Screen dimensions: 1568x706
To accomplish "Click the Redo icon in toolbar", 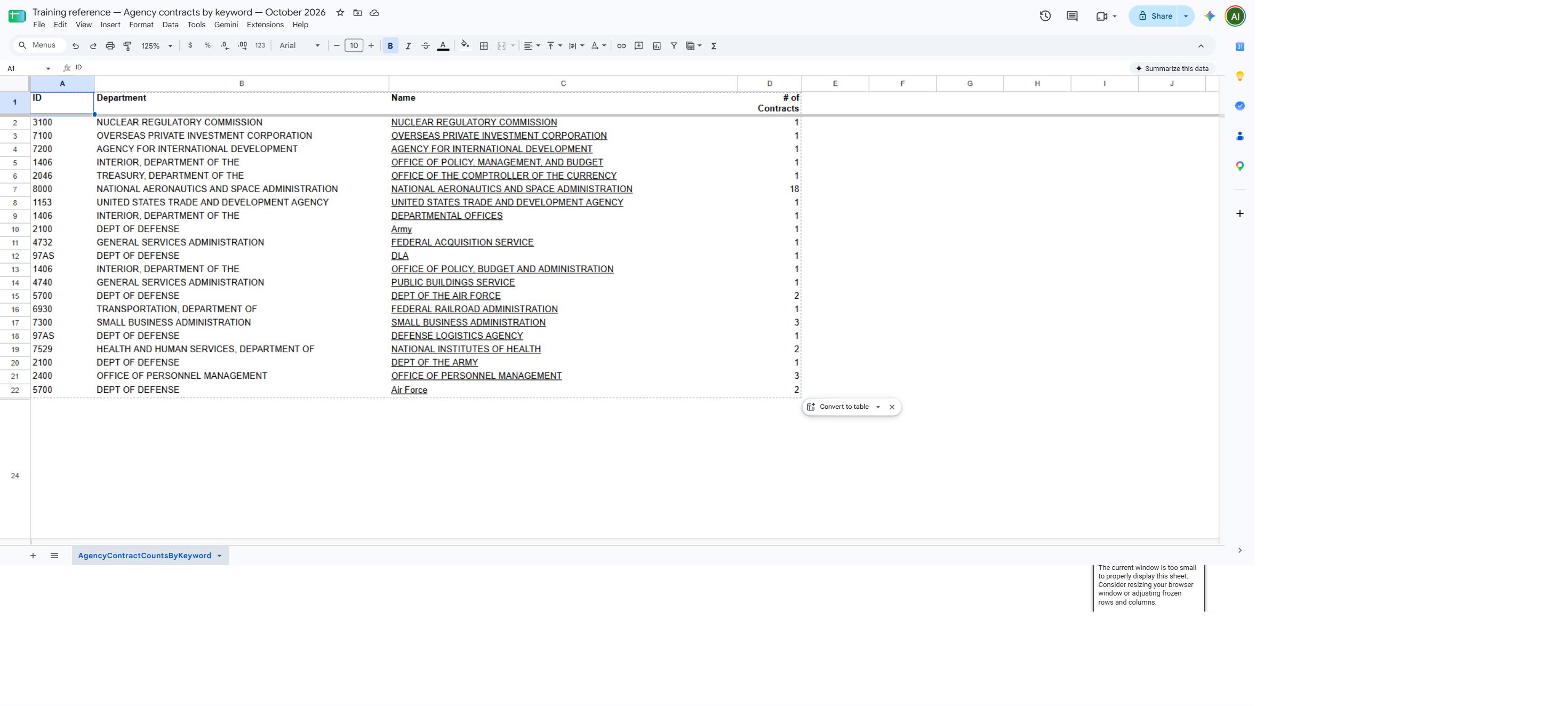I will point(93,46).
